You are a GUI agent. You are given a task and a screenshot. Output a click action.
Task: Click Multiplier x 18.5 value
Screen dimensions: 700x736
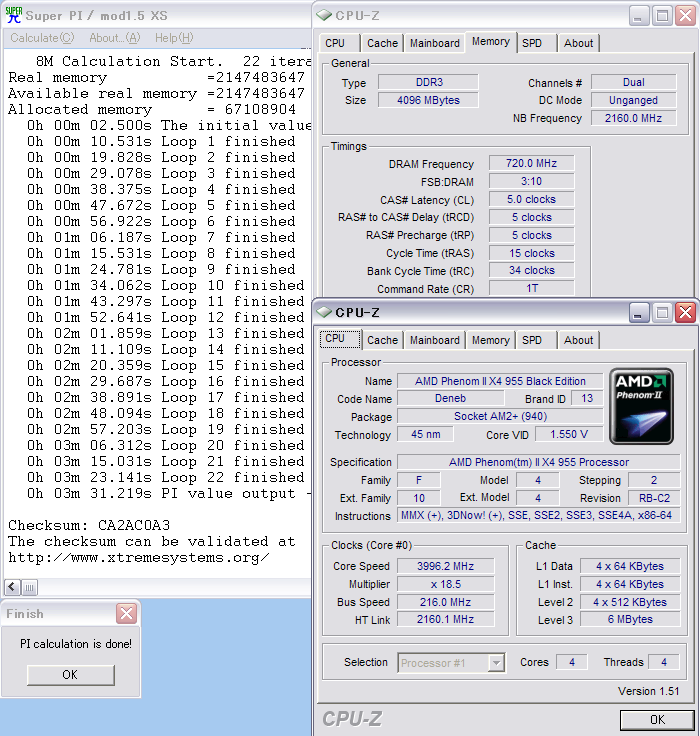446,584
